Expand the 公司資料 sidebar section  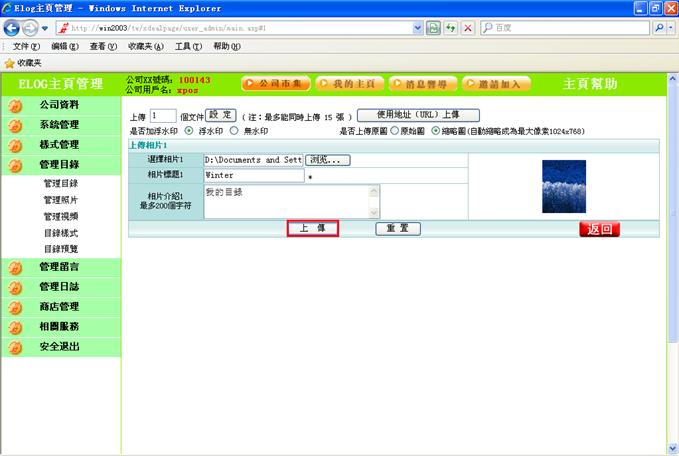click(x=58, y=104)
